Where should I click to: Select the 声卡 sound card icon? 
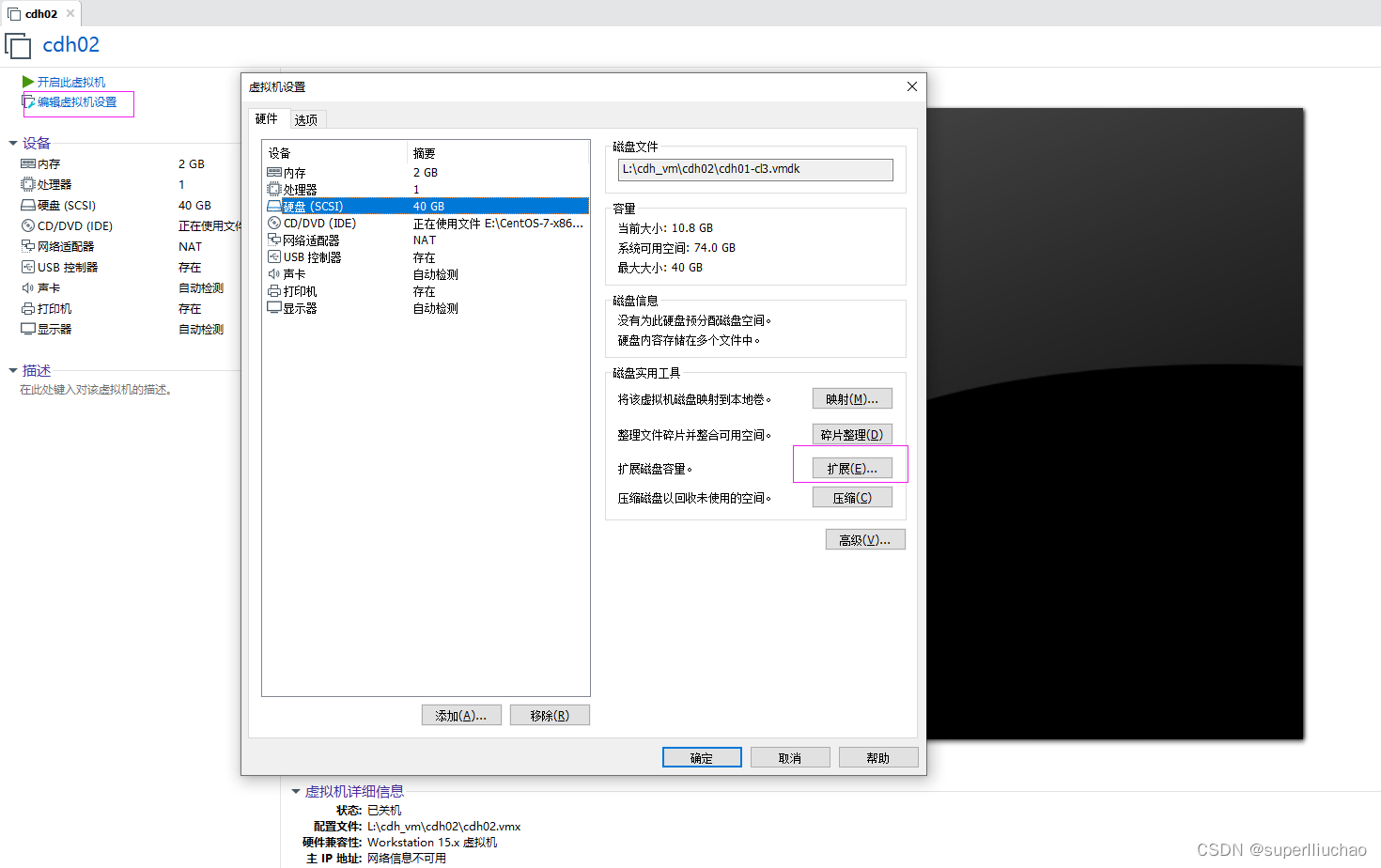[274, 273]
